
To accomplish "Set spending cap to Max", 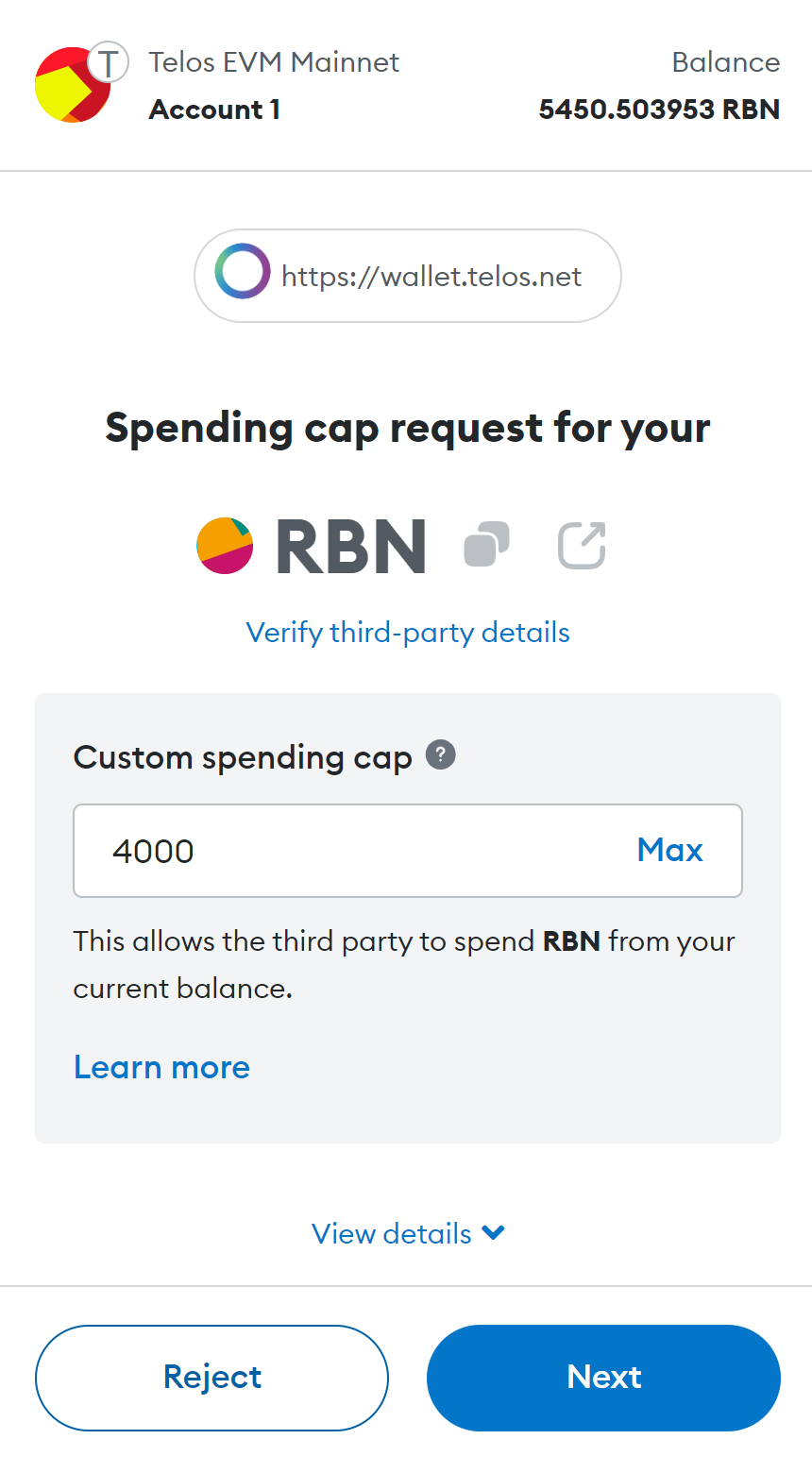I will click(669, 850).
